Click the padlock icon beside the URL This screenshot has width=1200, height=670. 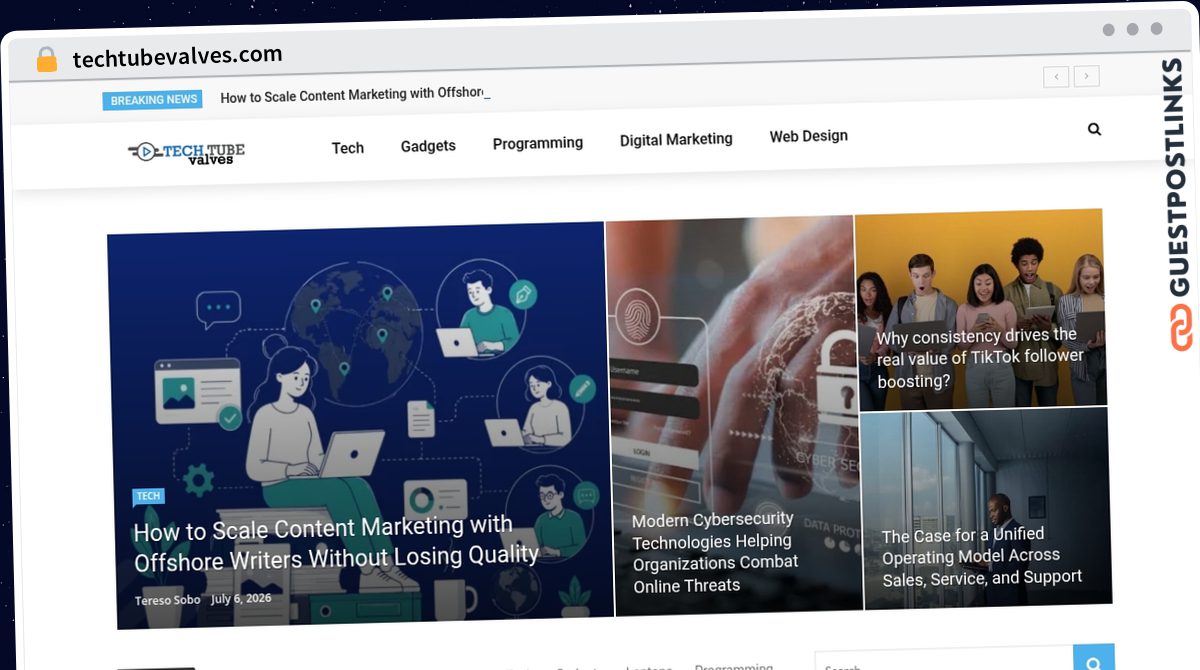click(46, 59)
